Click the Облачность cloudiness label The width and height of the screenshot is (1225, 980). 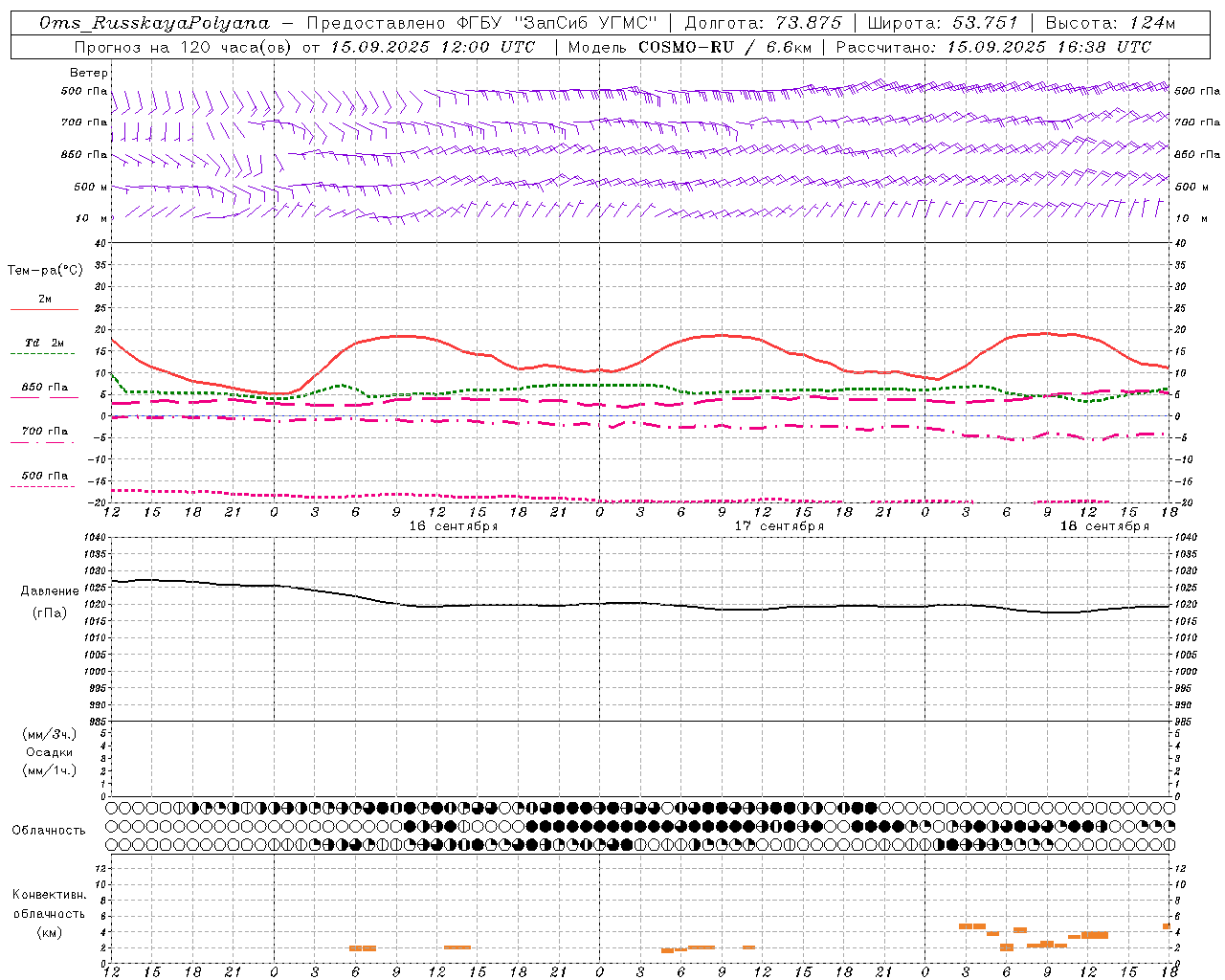tap(49, 830)
